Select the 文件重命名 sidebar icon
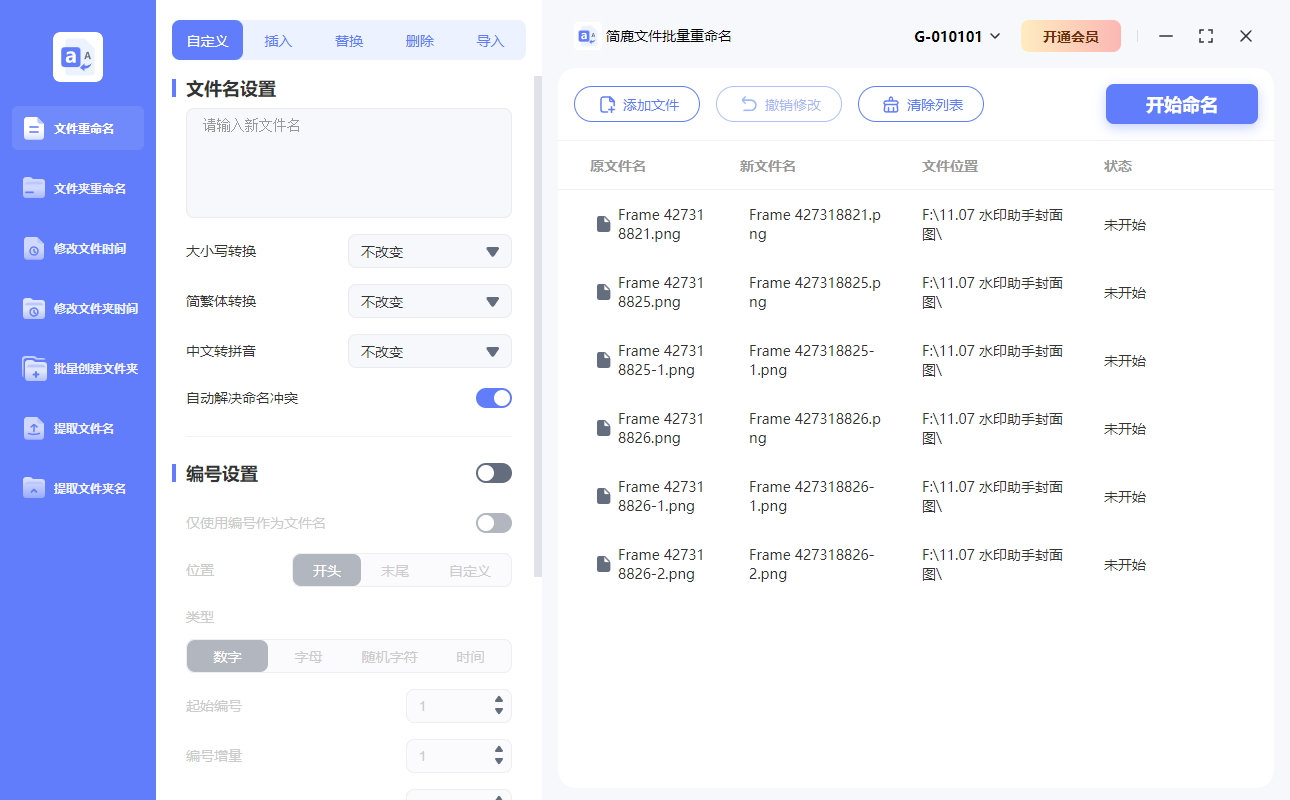The image size is (1290, 800). 77,128
